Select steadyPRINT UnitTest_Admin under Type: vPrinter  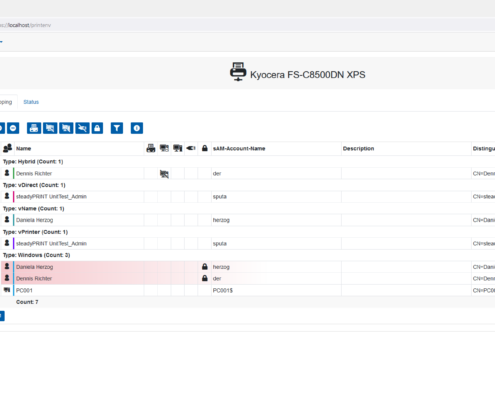click(x=51, y=244)
